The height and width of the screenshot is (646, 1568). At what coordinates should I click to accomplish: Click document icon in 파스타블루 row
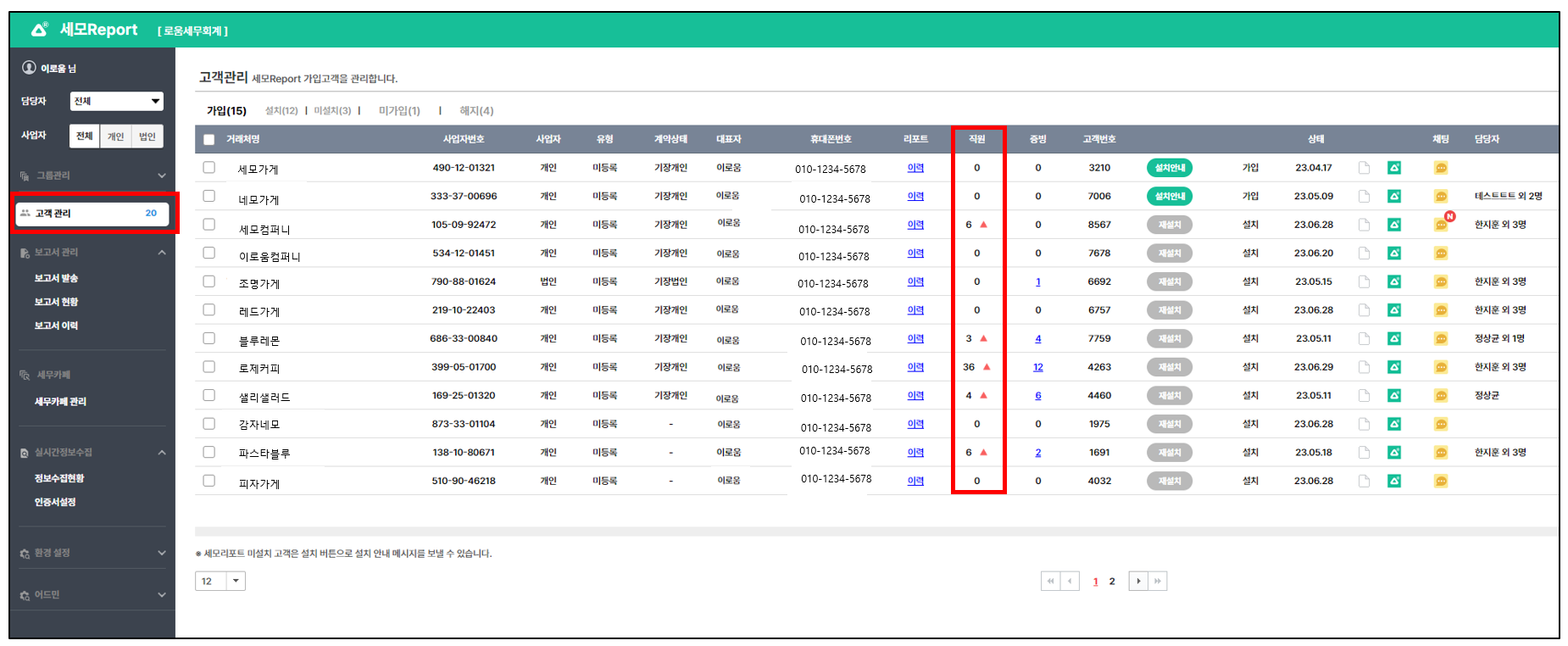pos(1364,453)
